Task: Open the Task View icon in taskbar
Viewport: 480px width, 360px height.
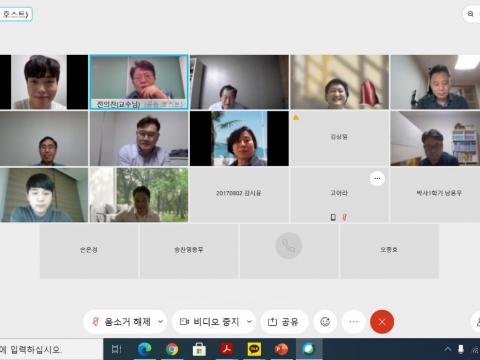Action: click(x=116, y=349)
